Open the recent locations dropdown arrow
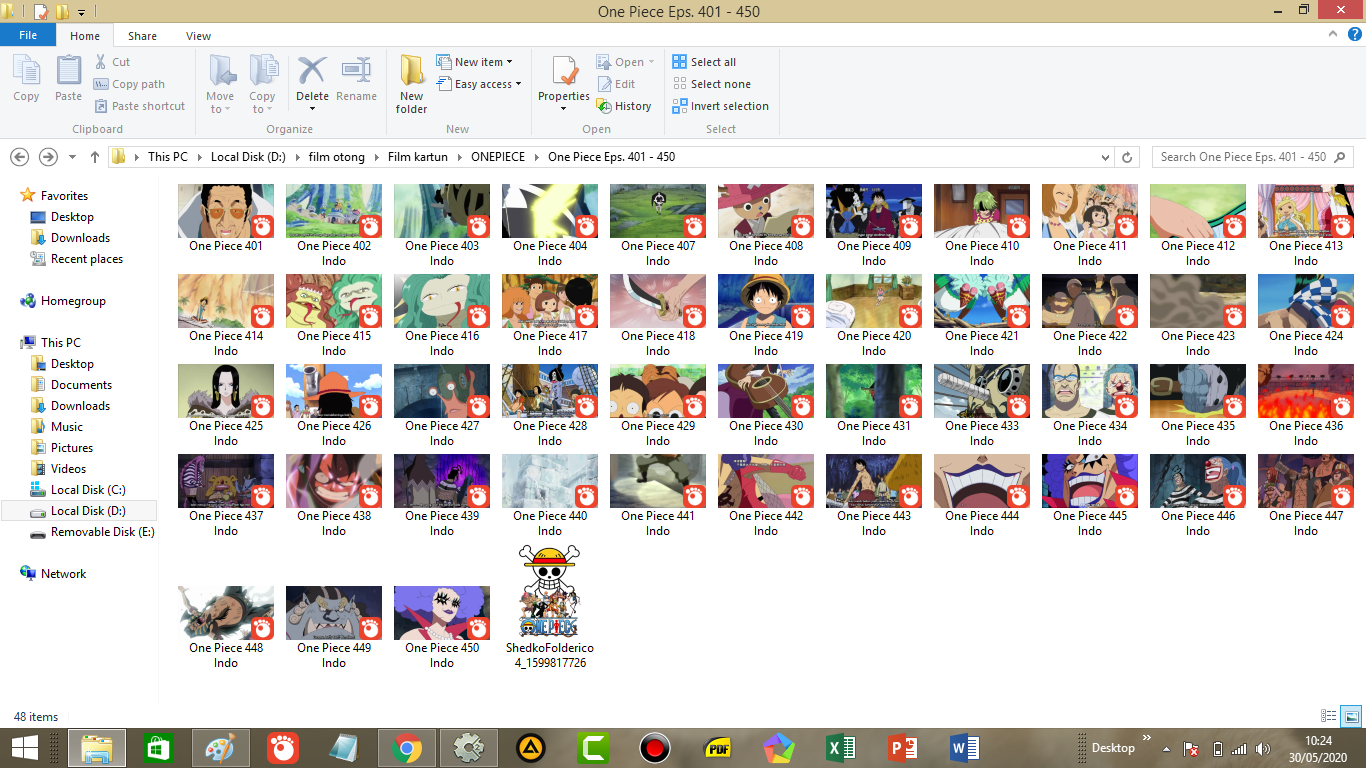Viewport: 1366px width, 768px height. 72,157
